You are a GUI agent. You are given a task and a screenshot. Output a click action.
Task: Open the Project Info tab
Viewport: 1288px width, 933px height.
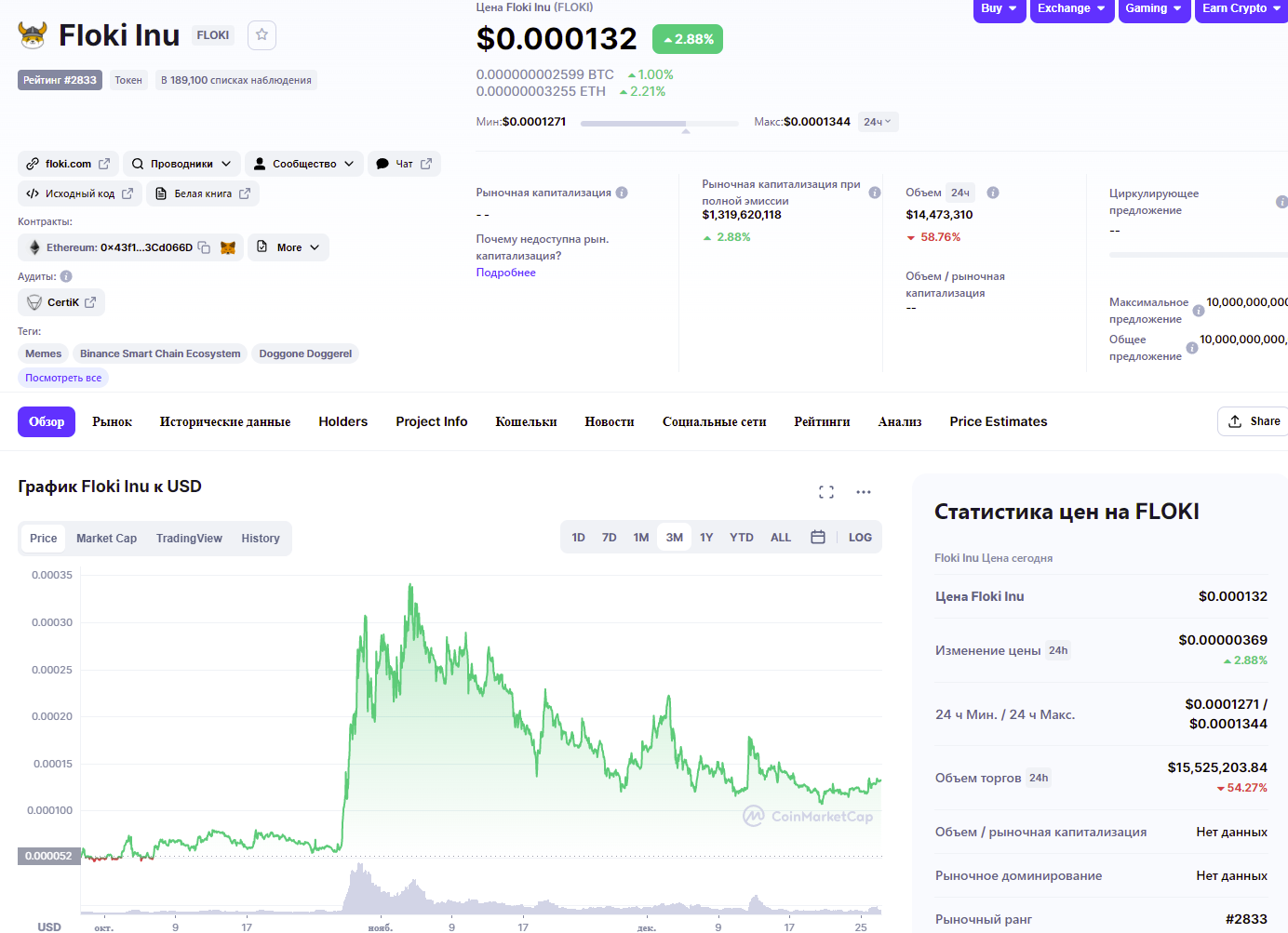pos(432,421)
